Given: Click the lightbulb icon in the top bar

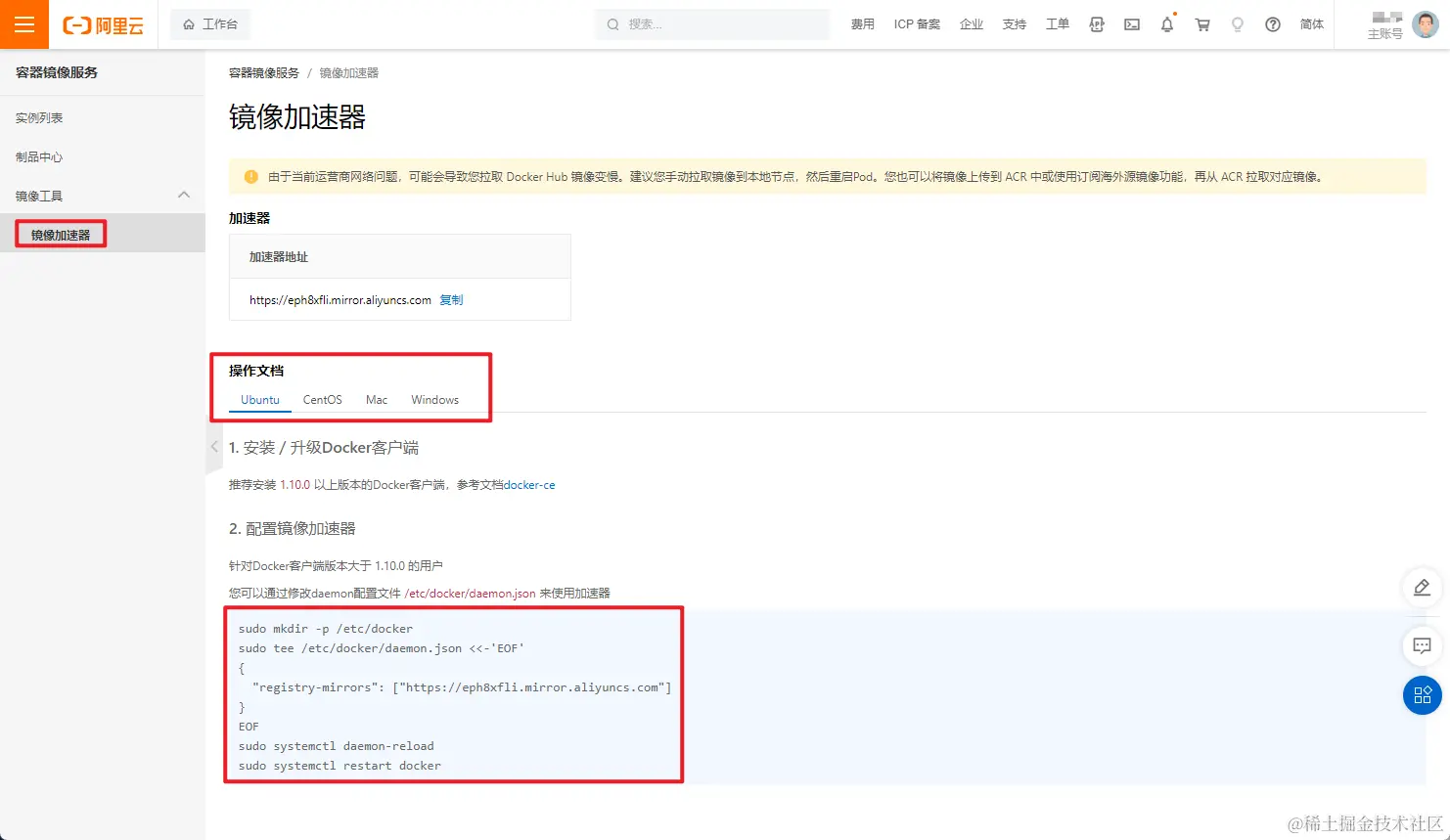Looking at the screenshot, I should pos(1237,23).
